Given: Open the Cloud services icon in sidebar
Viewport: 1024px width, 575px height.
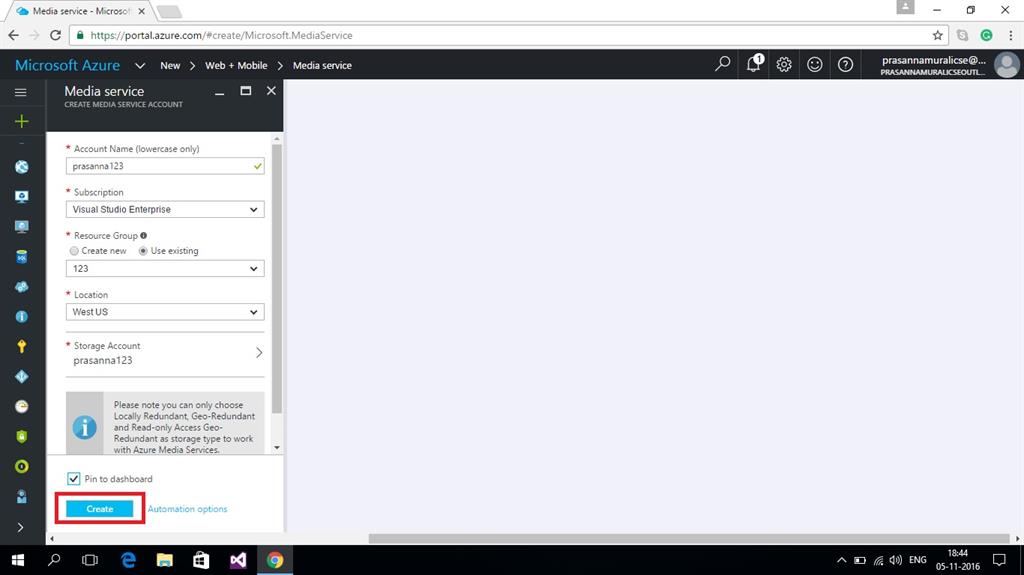Looking at the screenshot, I should 22,287.
